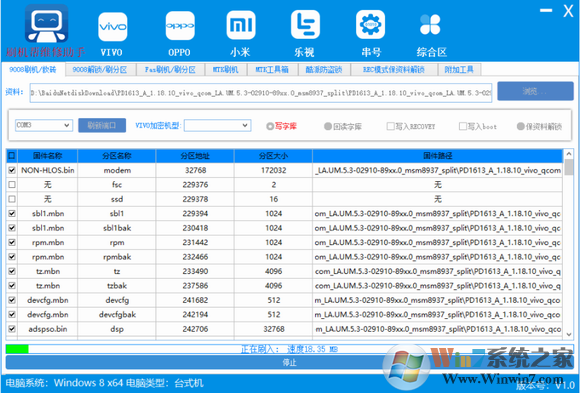Select the 小米 (Xiaomi) icon
This screenshot has height=393, width=580.
point(241,25)
